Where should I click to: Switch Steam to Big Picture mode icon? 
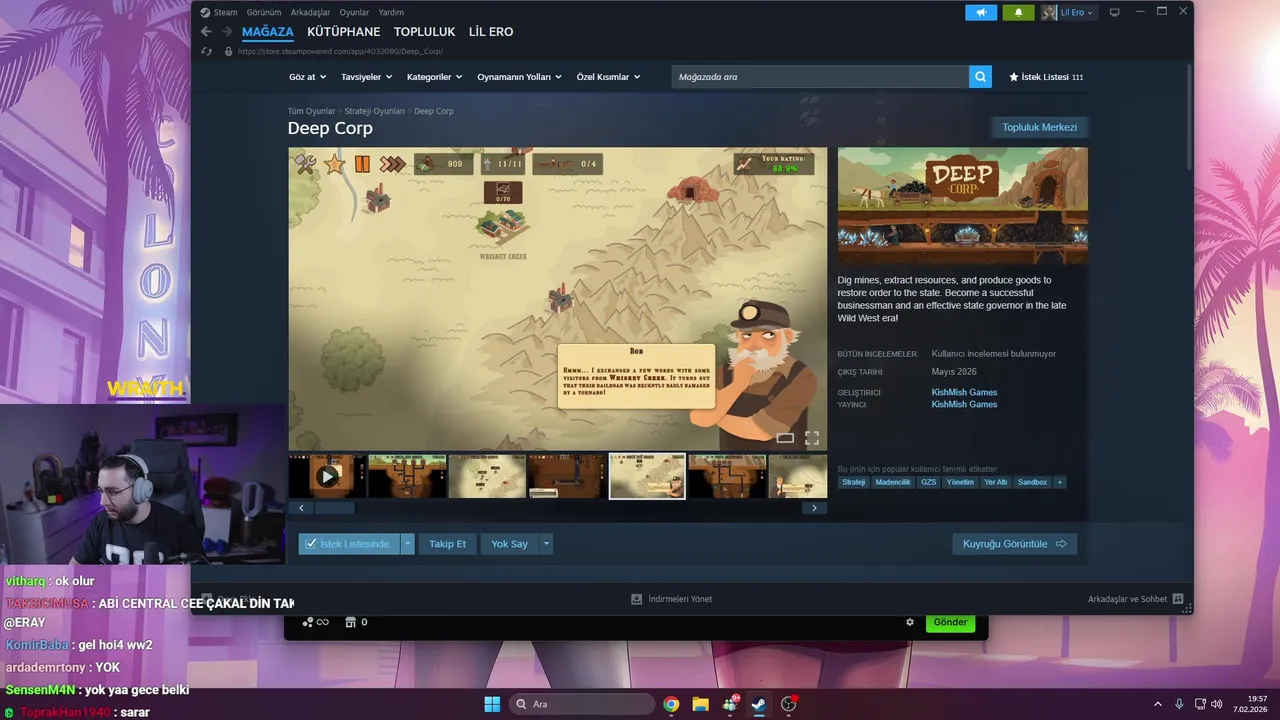click(1114, 12)
